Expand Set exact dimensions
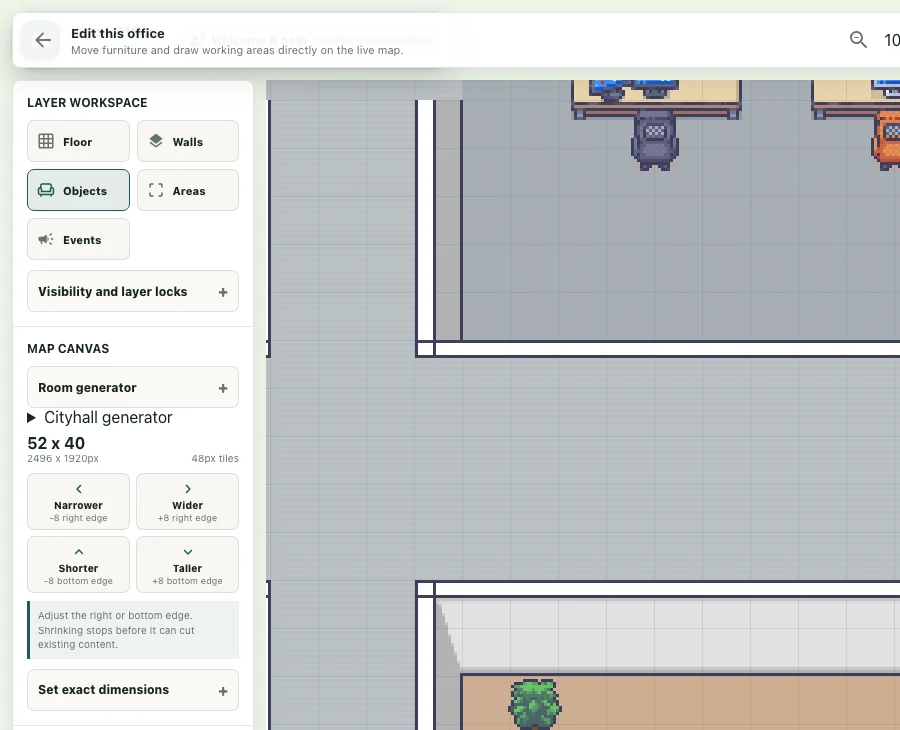This screenshot has width=900, height=730. pos(133,690)
